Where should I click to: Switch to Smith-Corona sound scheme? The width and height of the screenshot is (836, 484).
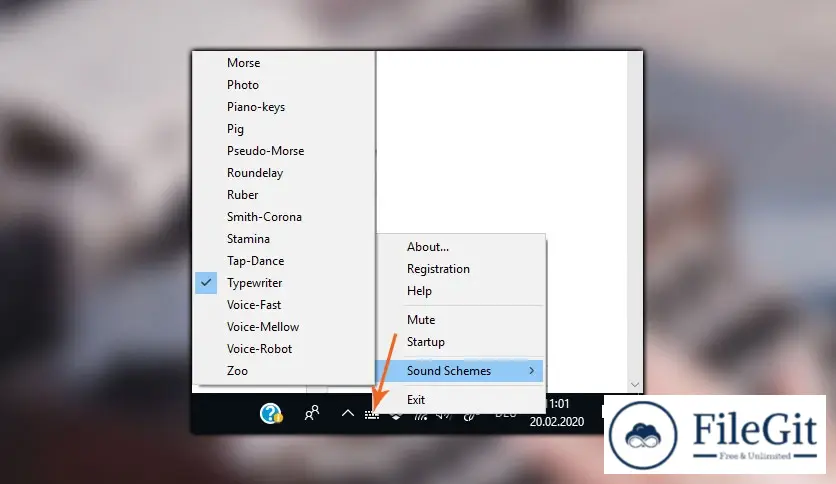(284, 217)
